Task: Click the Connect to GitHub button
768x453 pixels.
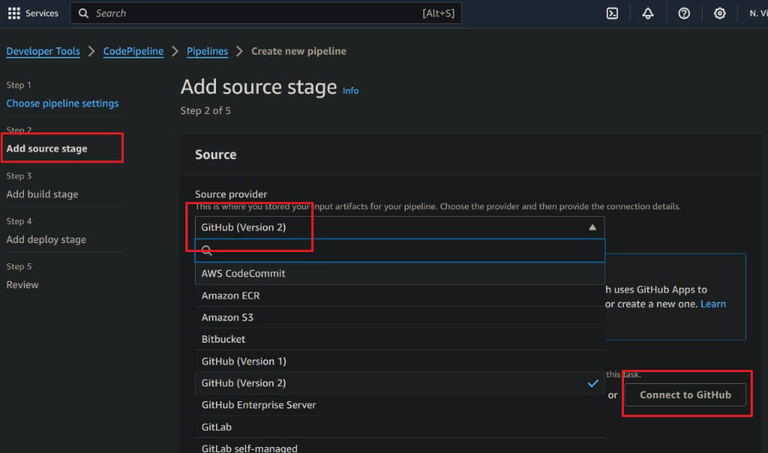Action: [x=685, y=395]
